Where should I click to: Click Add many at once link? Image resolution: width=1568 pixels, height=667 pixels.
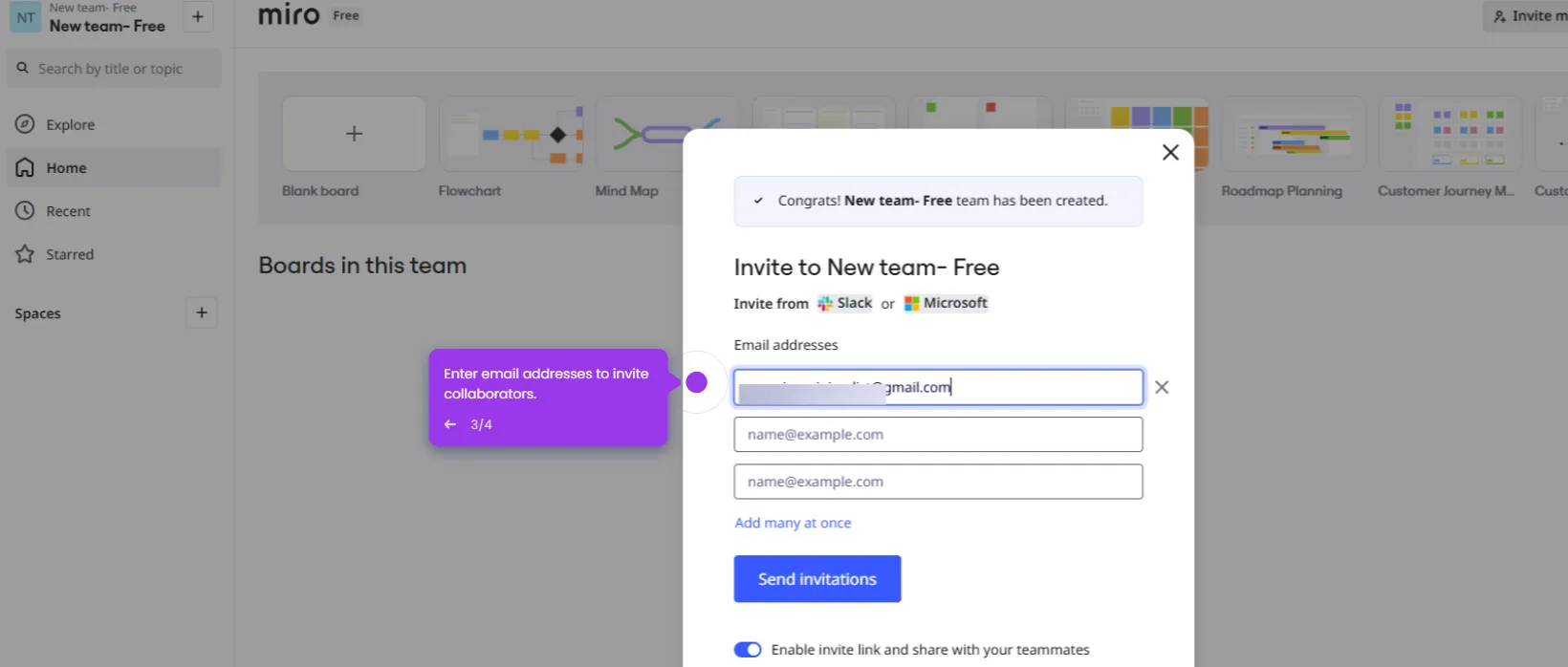pyautogui.click(x=793, y=523)
